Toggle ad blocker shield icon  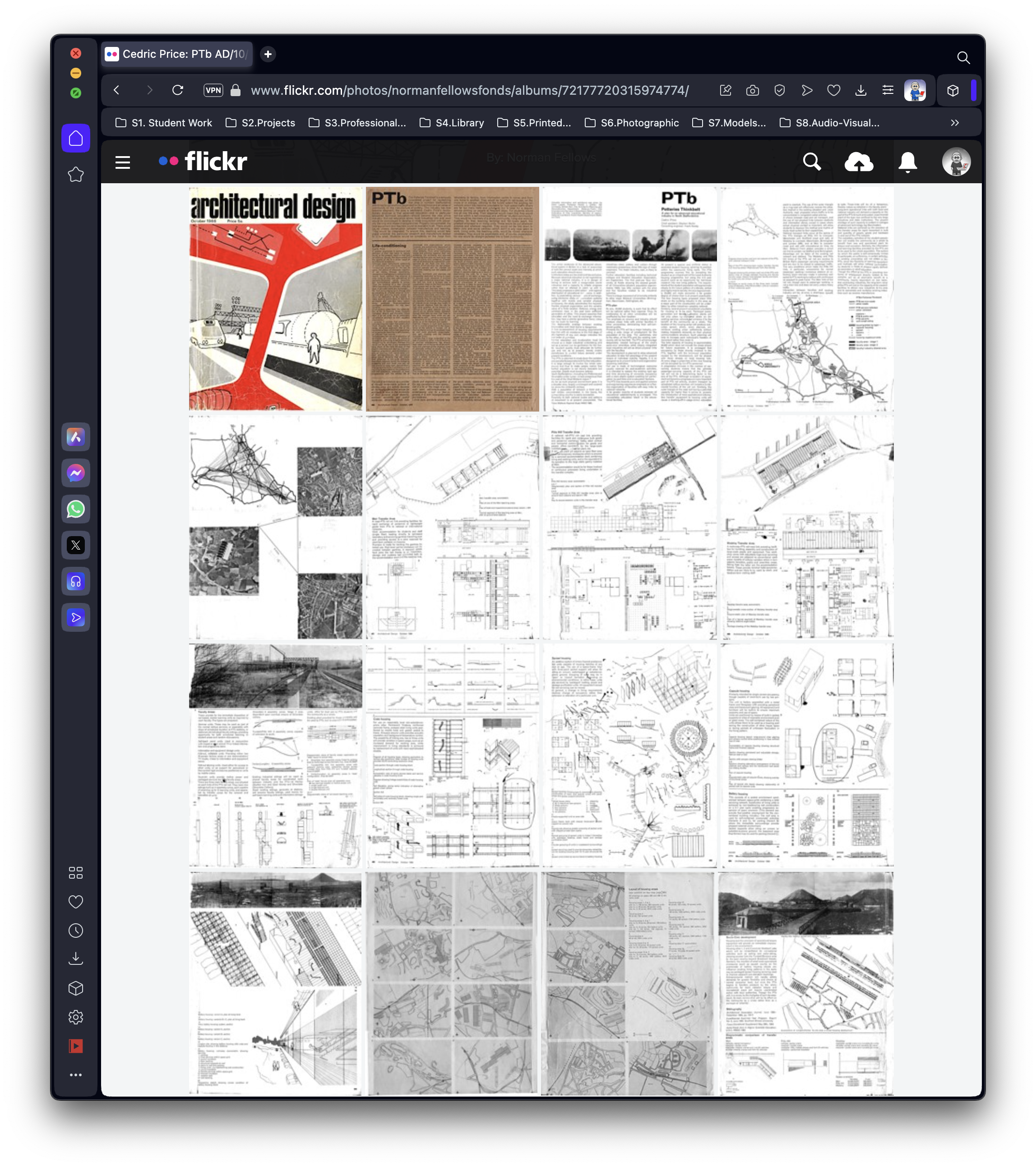click(779, 90)
